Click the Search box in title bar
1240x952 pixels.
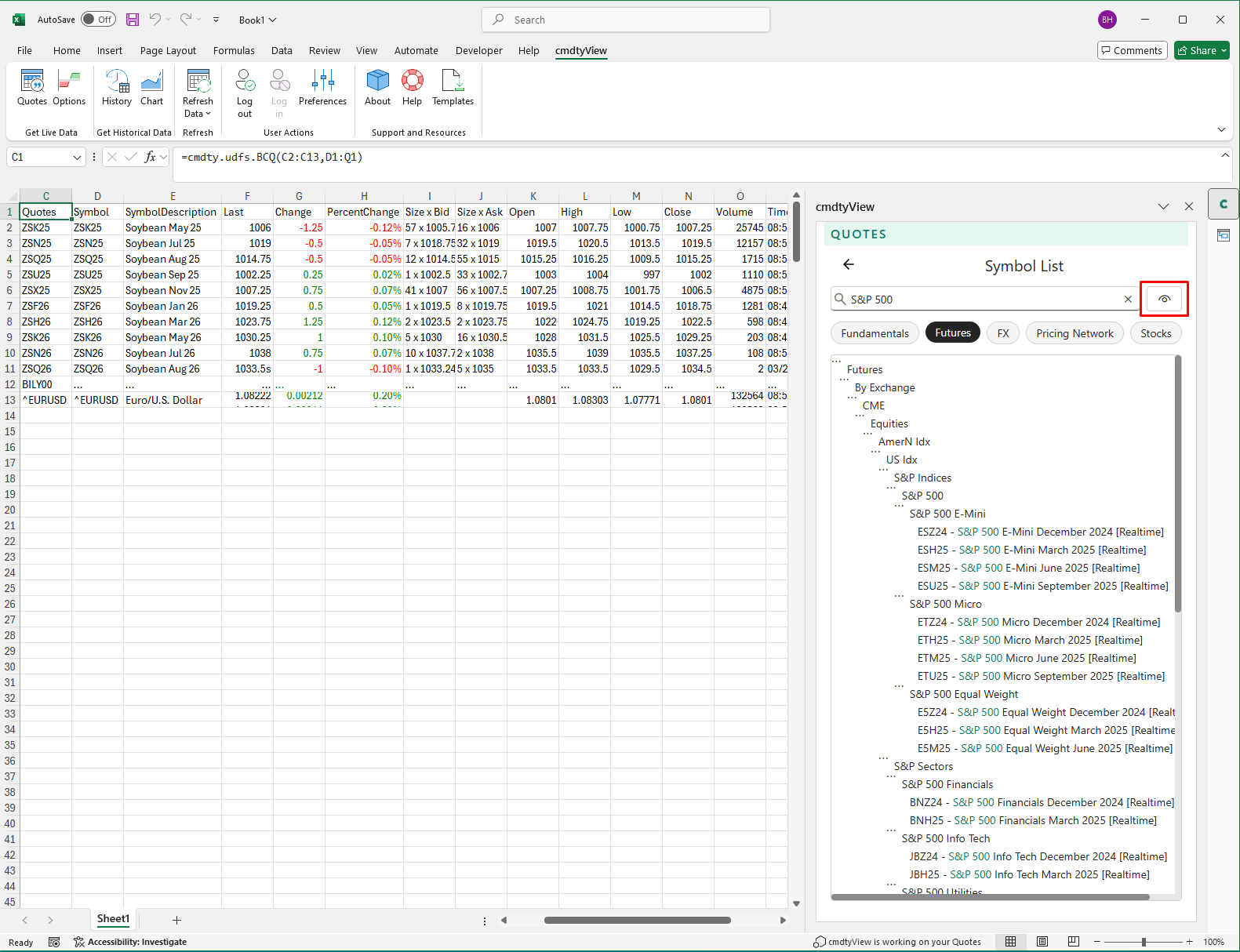coord(626,20)
